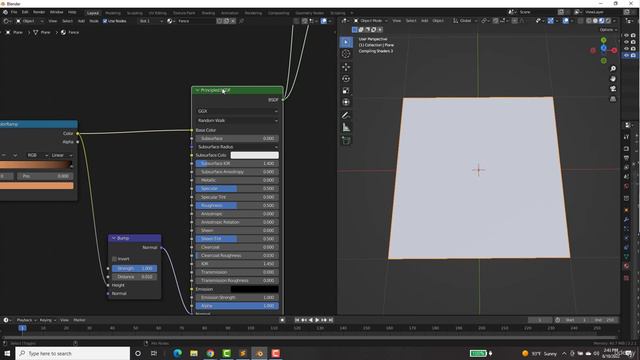The image size is (640, 360).
Task: Open the GGX distribution dropdown
Action: tap(237, 111)
